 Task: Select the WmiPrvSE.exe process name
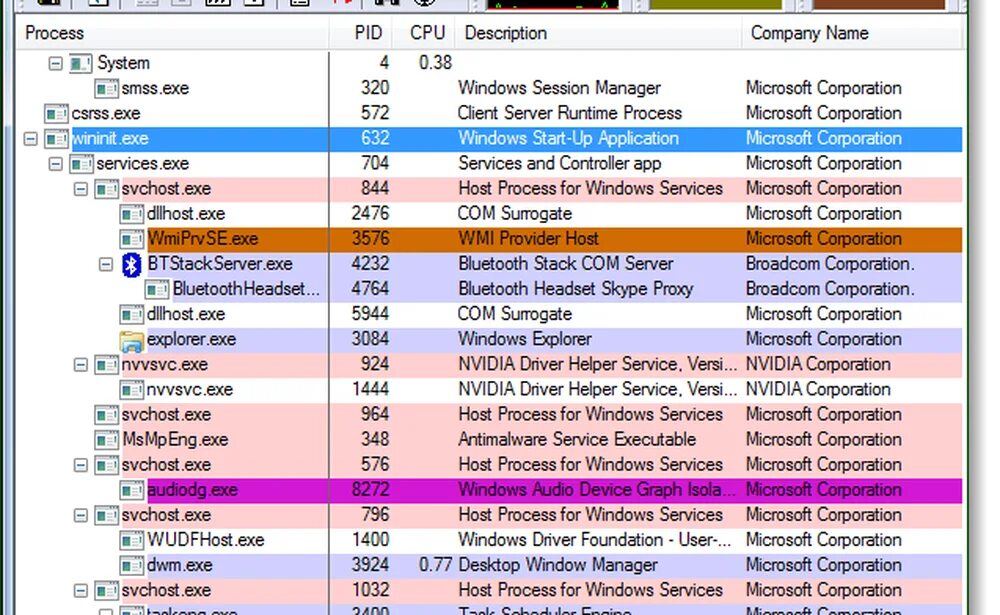(203, 239)
